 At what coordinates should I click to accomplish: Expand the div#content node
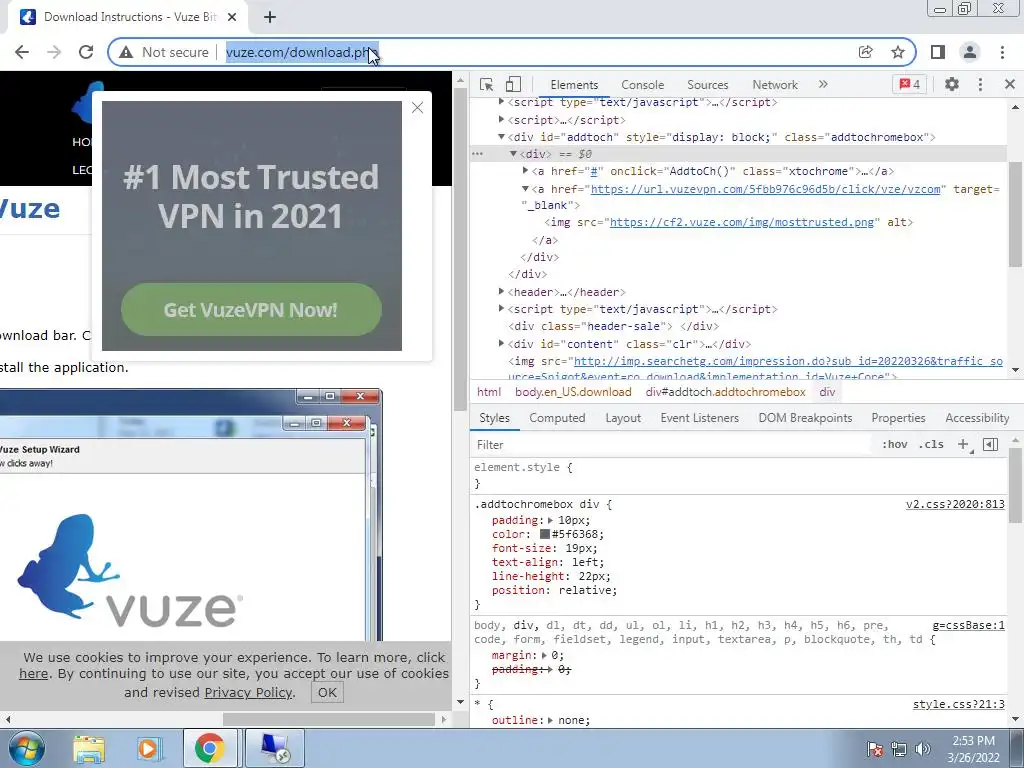point(502,344)
